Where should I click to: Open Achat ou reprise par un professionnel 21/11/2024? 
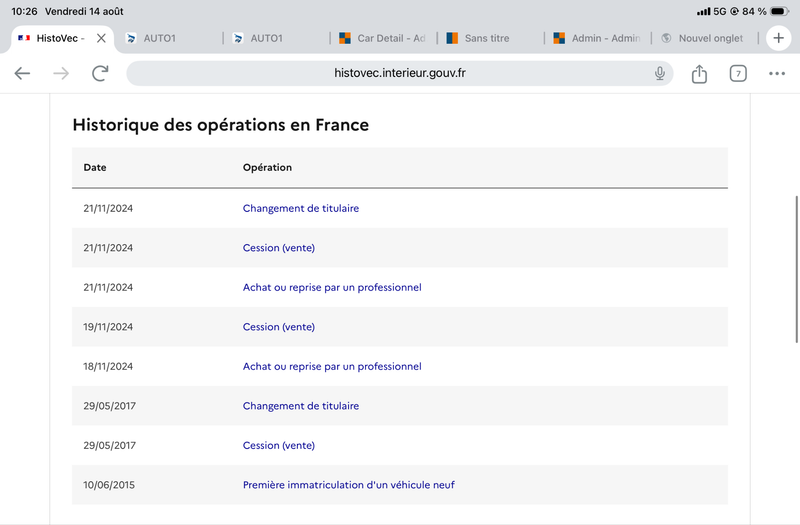point(332,287)
